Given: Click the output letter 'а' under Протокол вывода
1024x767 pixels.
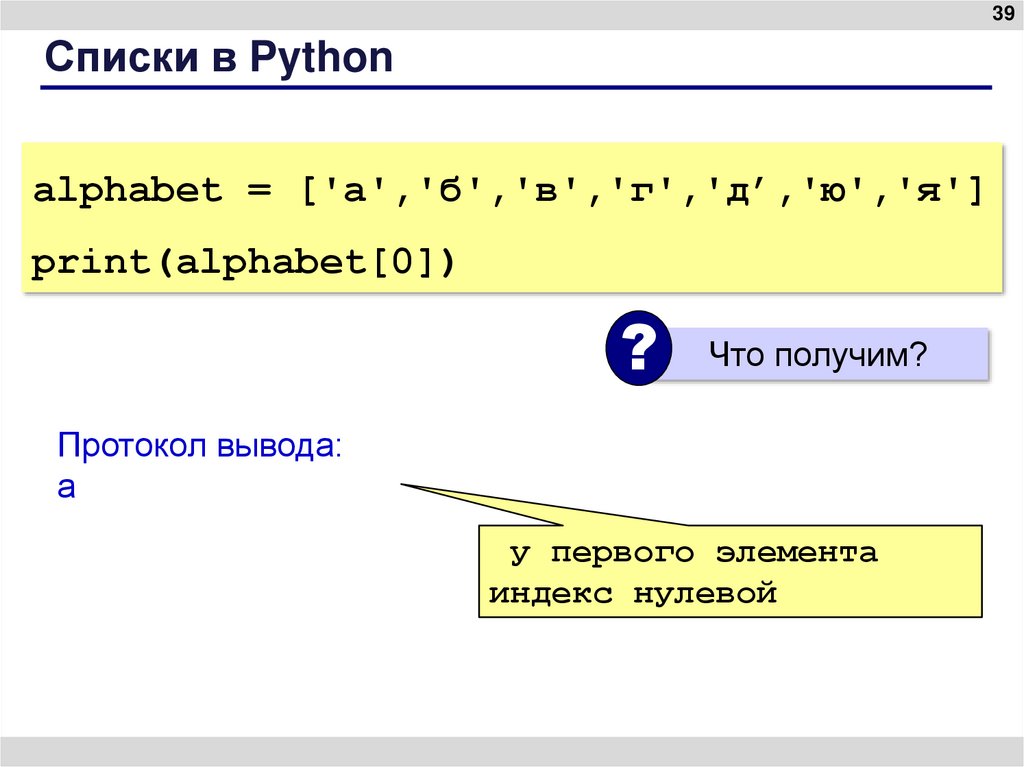Looking at the screenshot, I should coord(67,487).
